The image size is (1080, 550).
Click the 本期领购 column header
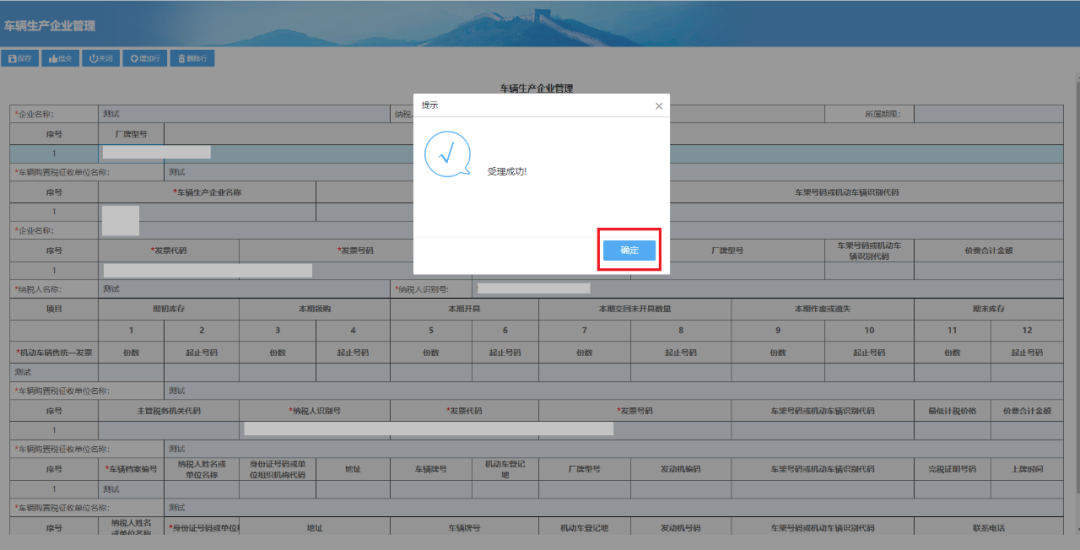pyautogui.click(x=315, y=309)
